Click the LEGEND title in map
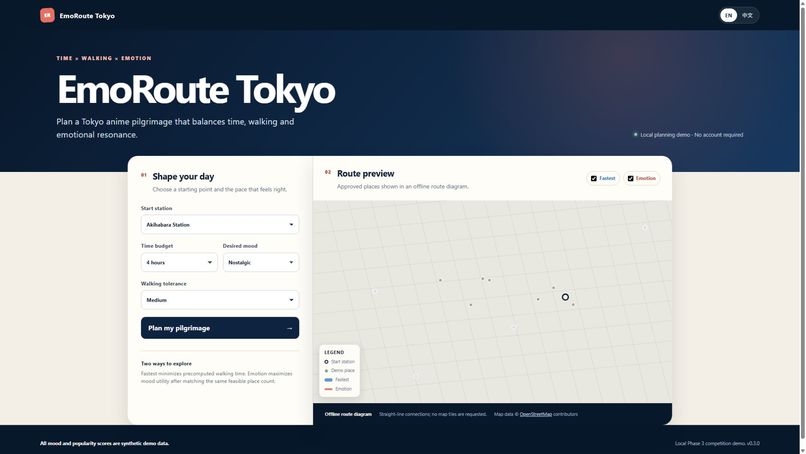The height and width of the screenshot is (454, 806). (334, 352)
